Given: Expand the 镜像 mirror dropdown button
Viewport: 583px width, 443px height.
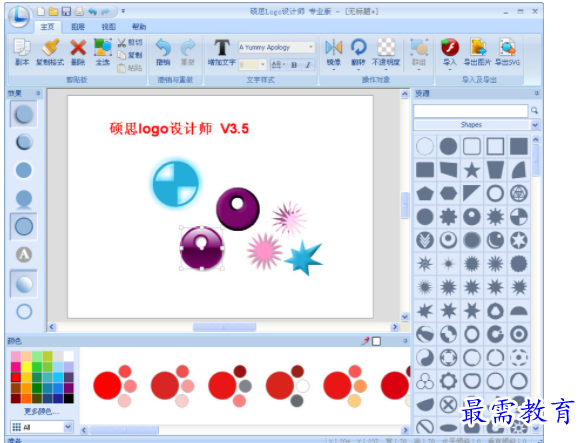Looking at the screenshot, I should click(334, 70).
